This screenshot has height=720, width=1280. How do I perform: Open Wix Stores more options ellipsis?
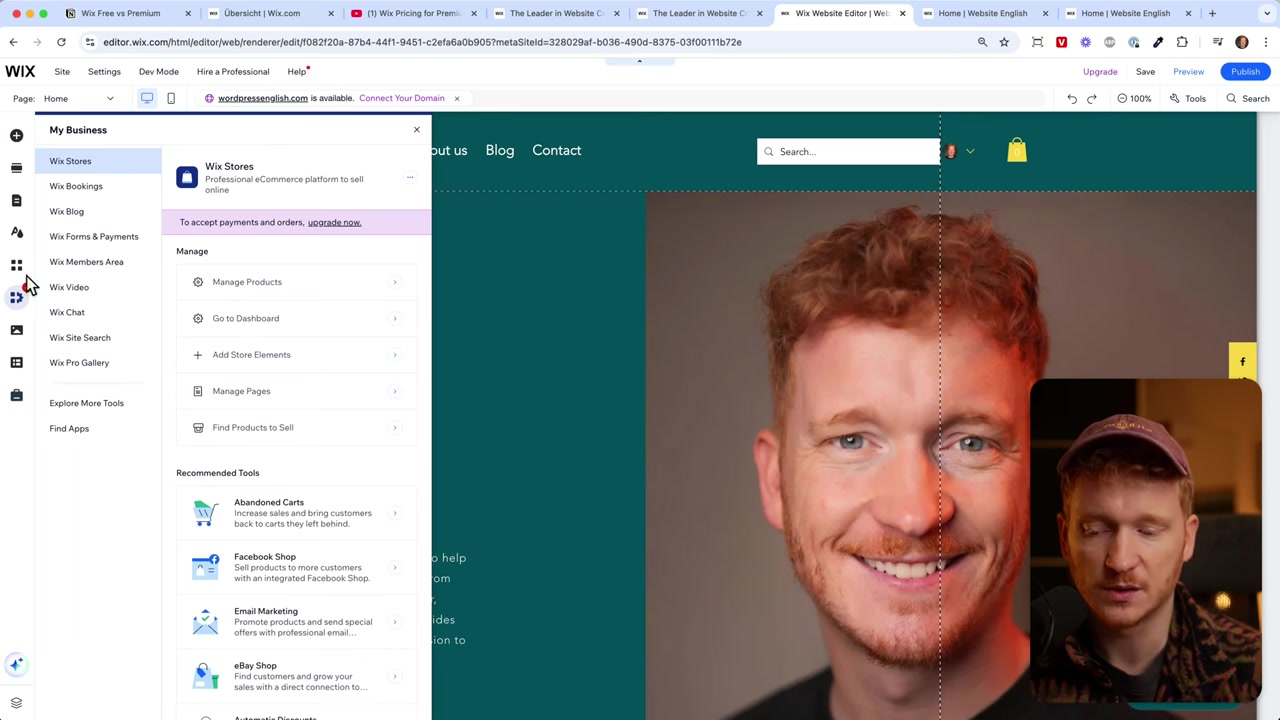point(409,178)
